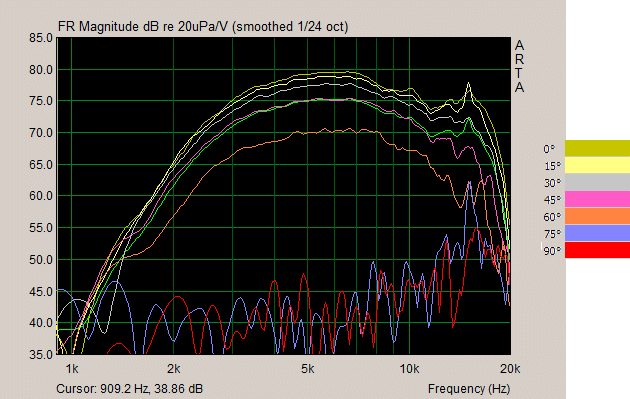
Task: Click the vertical ARTA label beside the graph
Action: pyautogui.click(x=520, y=66)
